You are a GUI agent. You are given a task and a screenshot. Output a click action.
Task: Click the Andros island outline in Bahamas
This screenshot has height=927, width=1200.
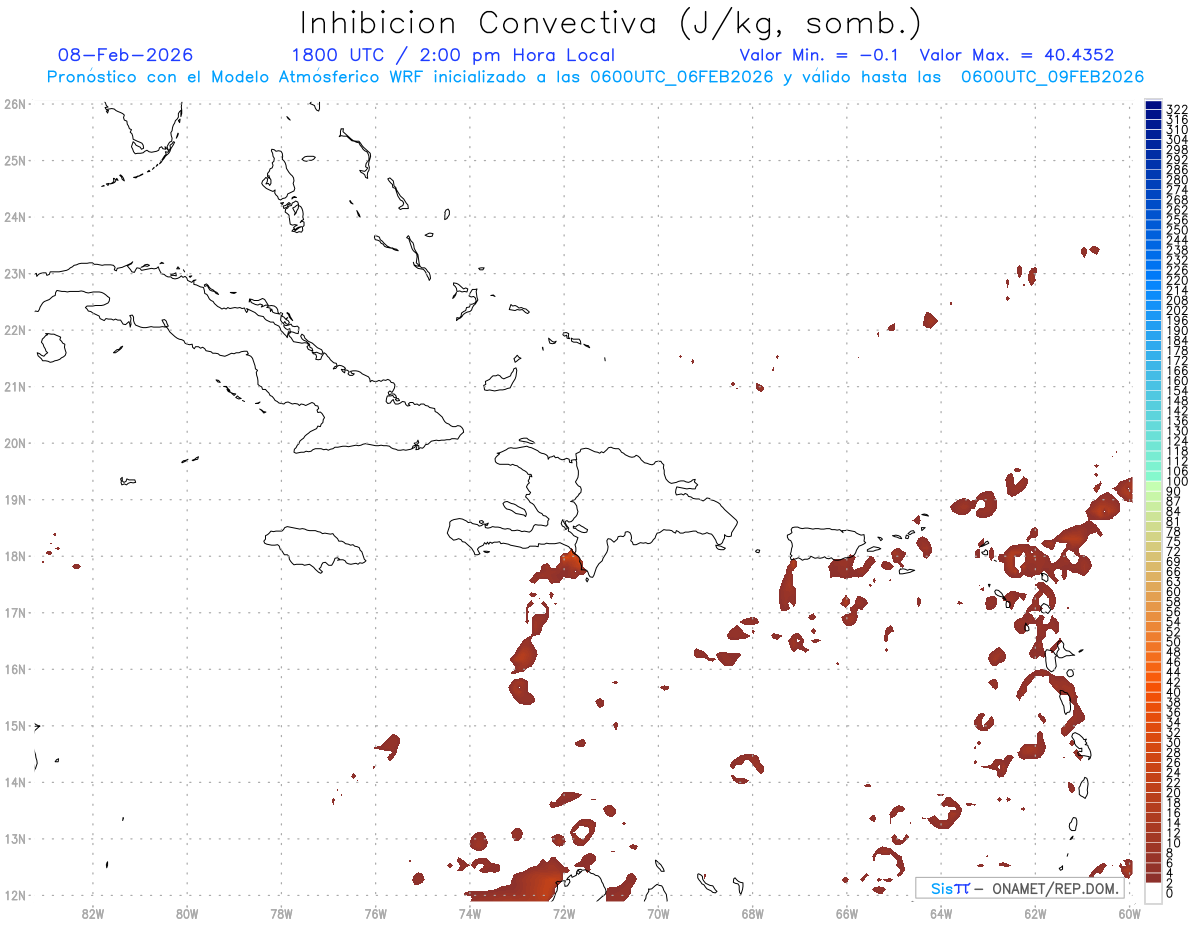point(283,187)
